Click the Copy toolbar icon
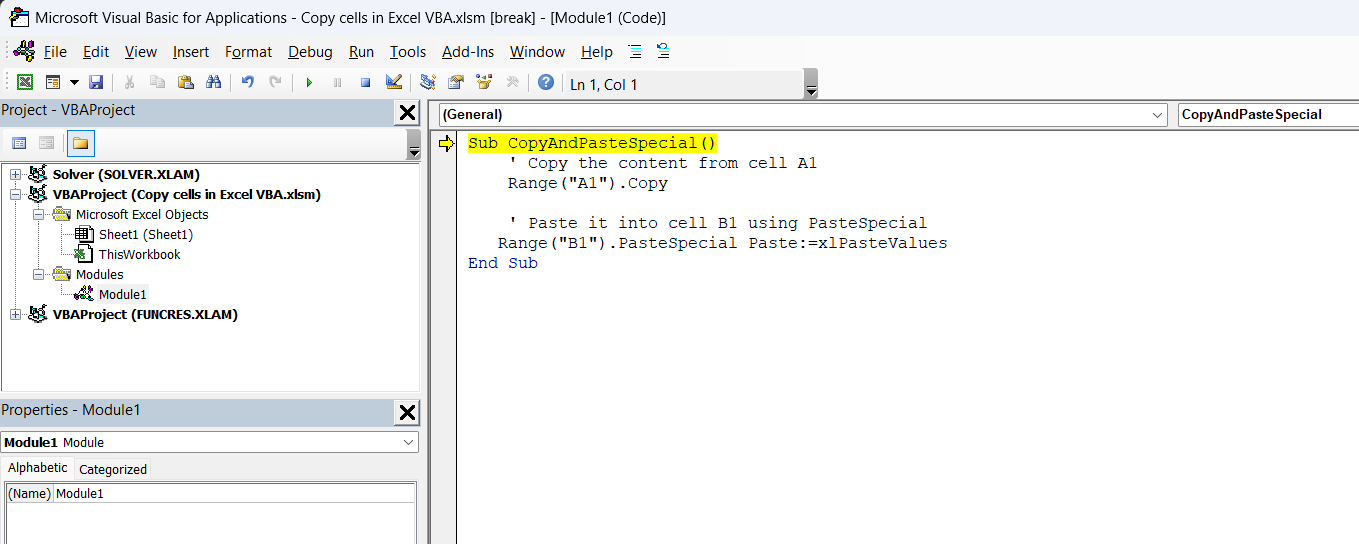The width and height of the screenshot is (1359, 544). (x=157, y=83)
